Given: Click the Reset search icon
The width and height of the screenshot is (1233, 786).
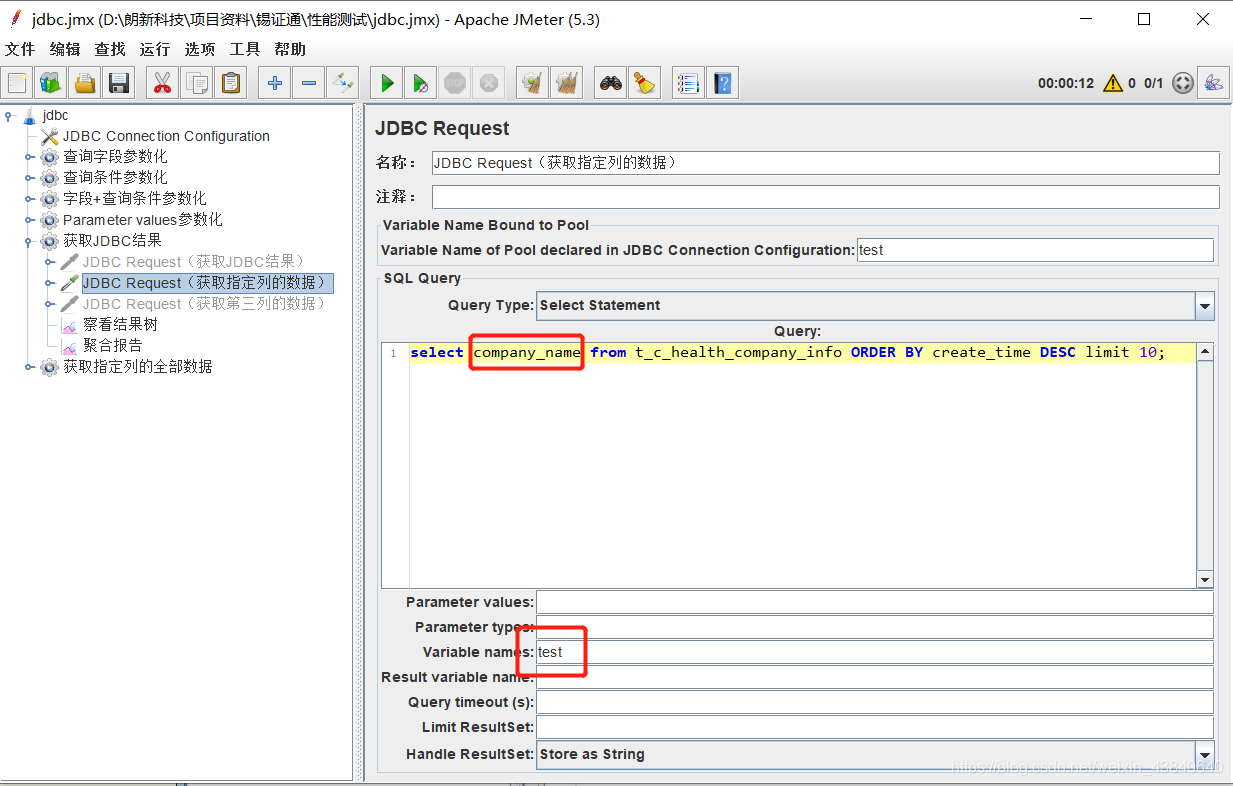Looking at the screenshot, I should point(645,83).
